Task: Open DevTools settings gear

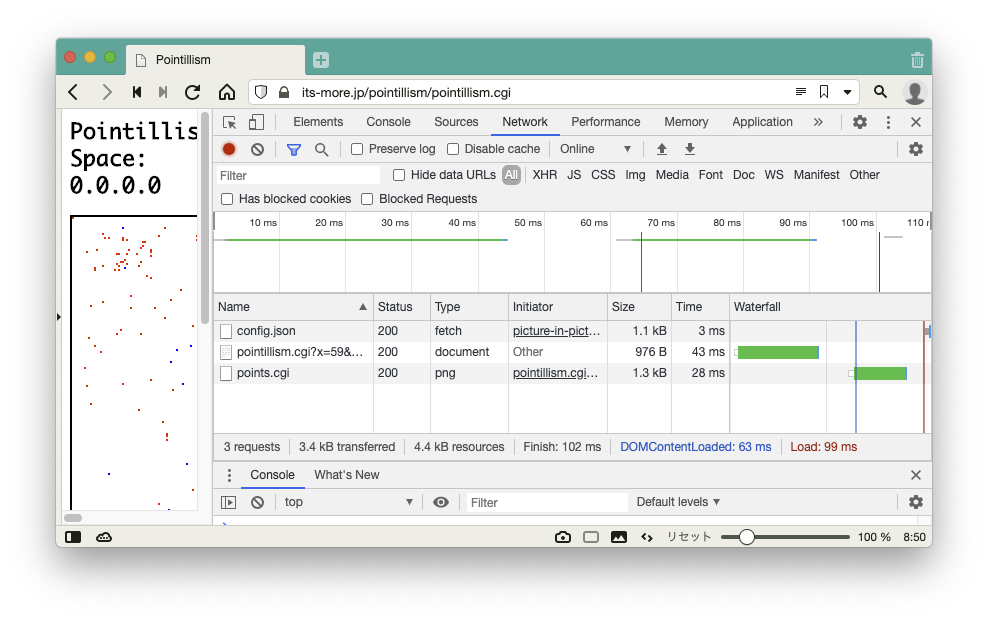Action: click(860, 122)
